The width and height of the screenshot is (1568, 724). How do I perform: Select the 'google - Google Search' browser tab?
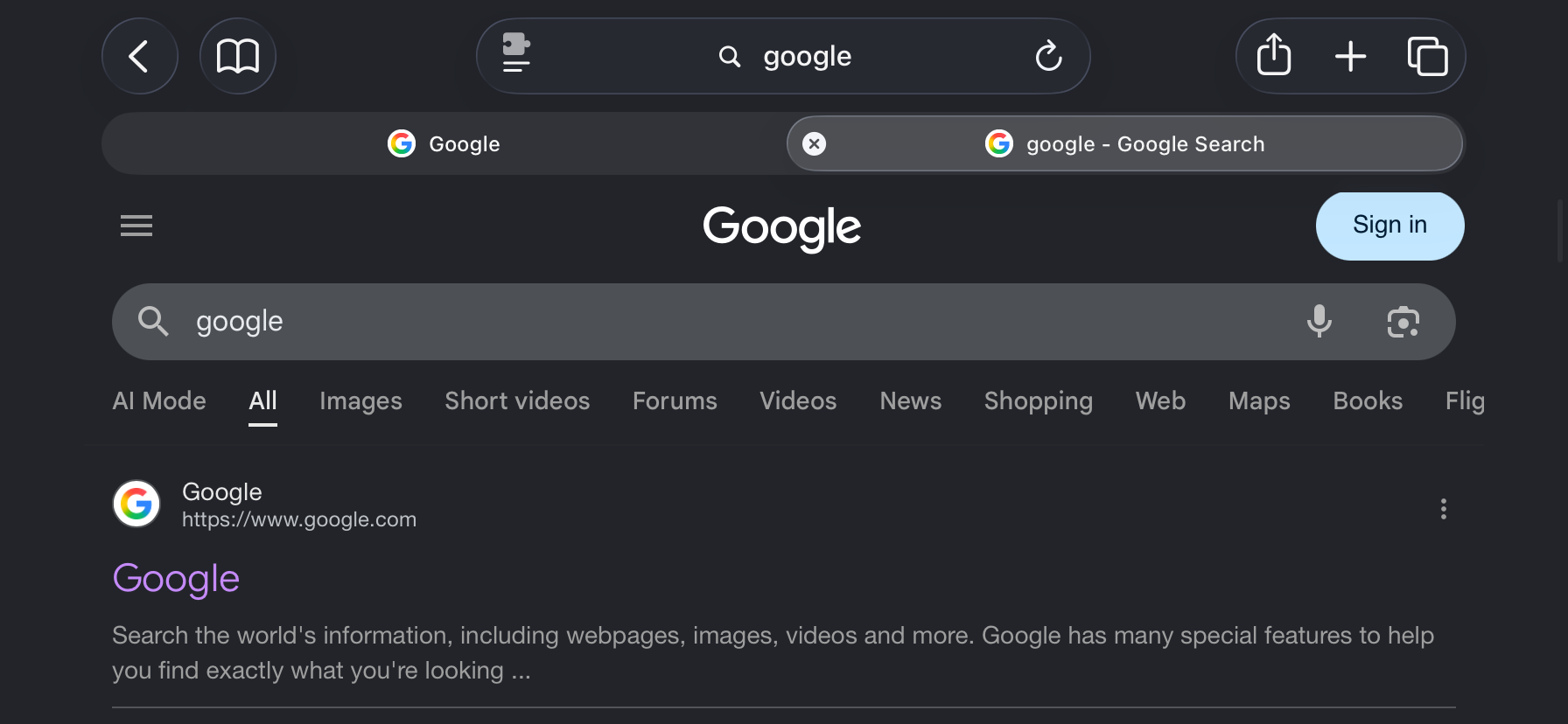pyautogui.click(x=1124, y=143)
